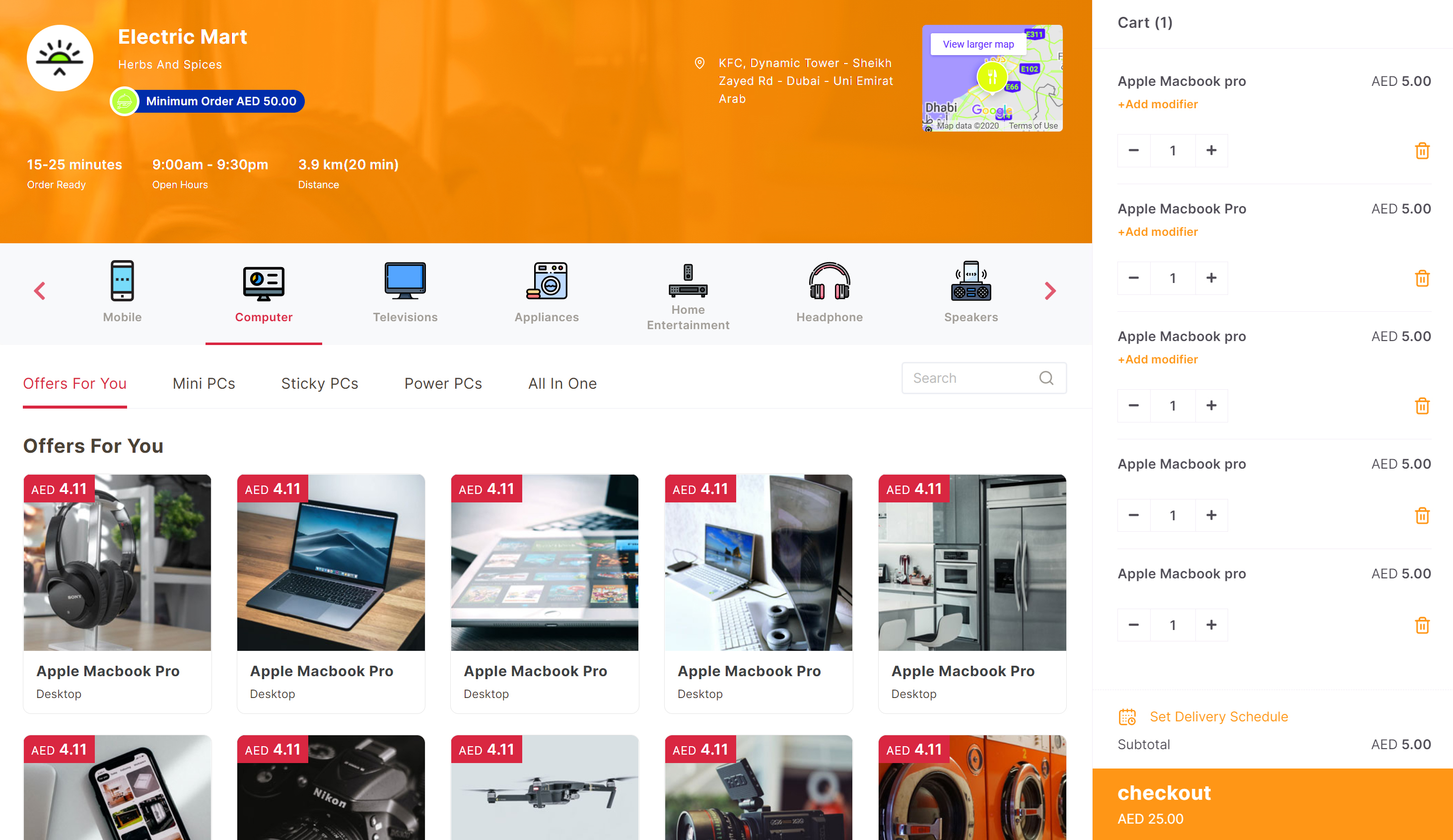The height and width of the screenshot is (840, 1453).
Task: Select the Computer category icon
Action: click(264, 283)
